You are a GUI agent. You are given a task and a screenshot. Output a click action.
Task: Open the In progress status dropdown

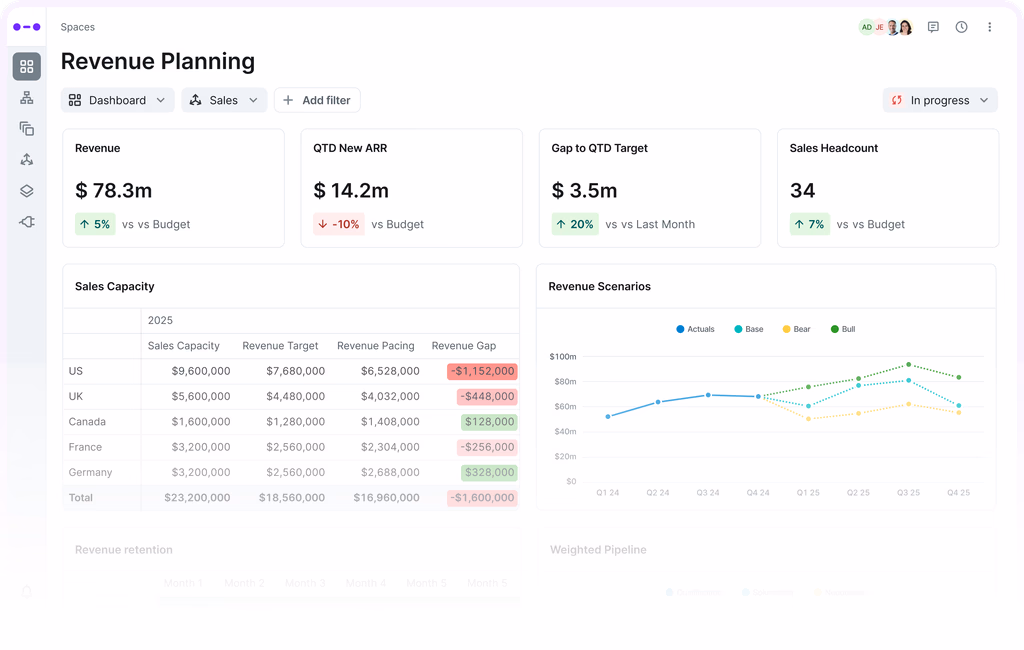click(940, 100)
